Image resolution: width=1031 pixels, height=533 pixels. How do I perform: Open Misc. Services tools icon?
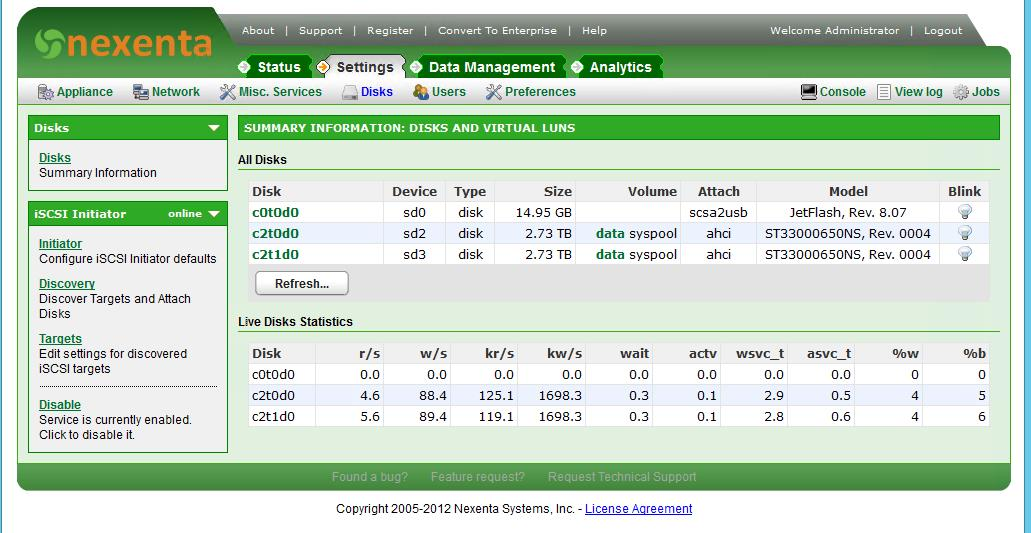(x=227, y=92)
